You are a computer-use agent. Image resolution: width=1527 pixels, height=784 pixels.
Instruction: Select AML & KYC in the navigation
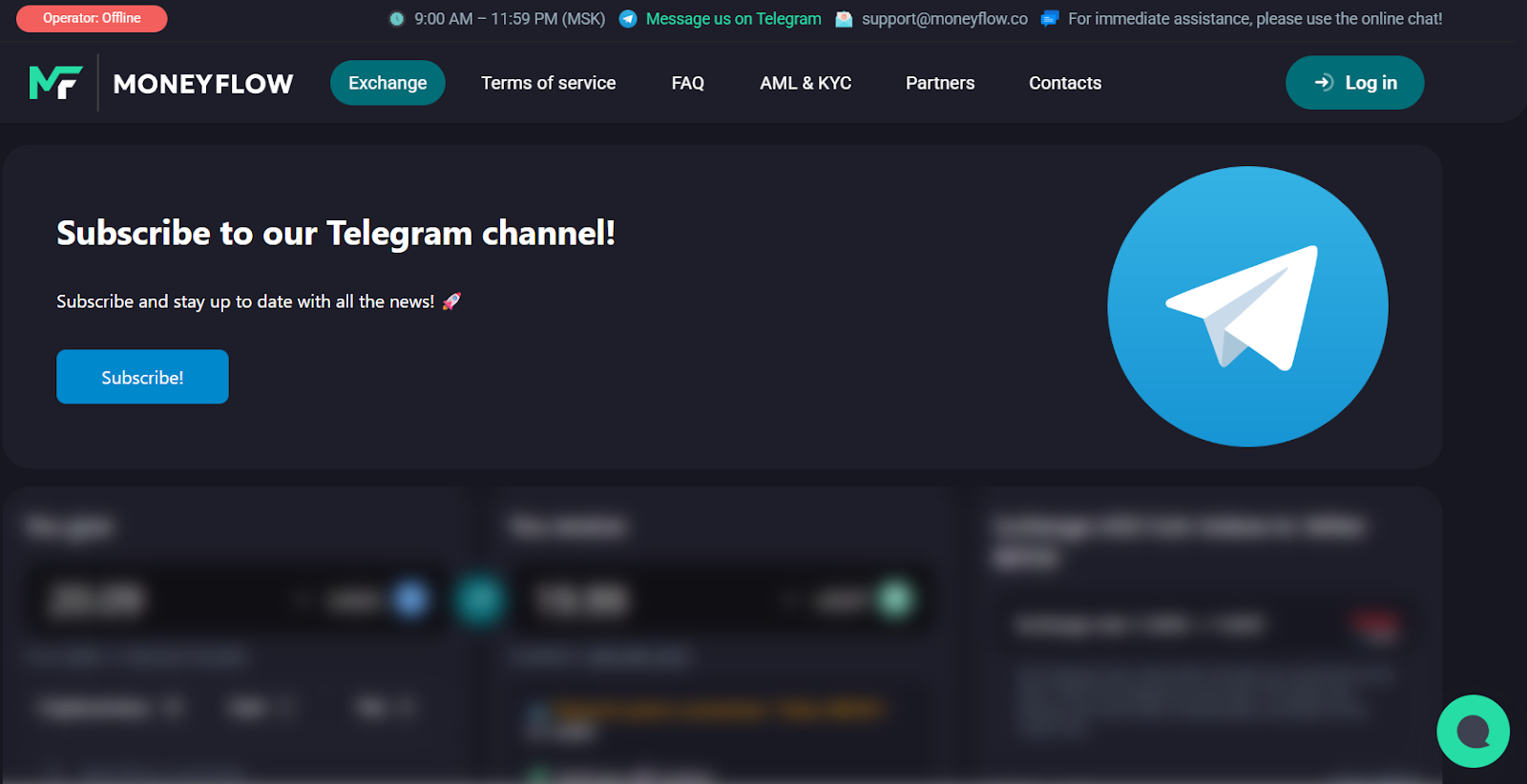(805, 83)
